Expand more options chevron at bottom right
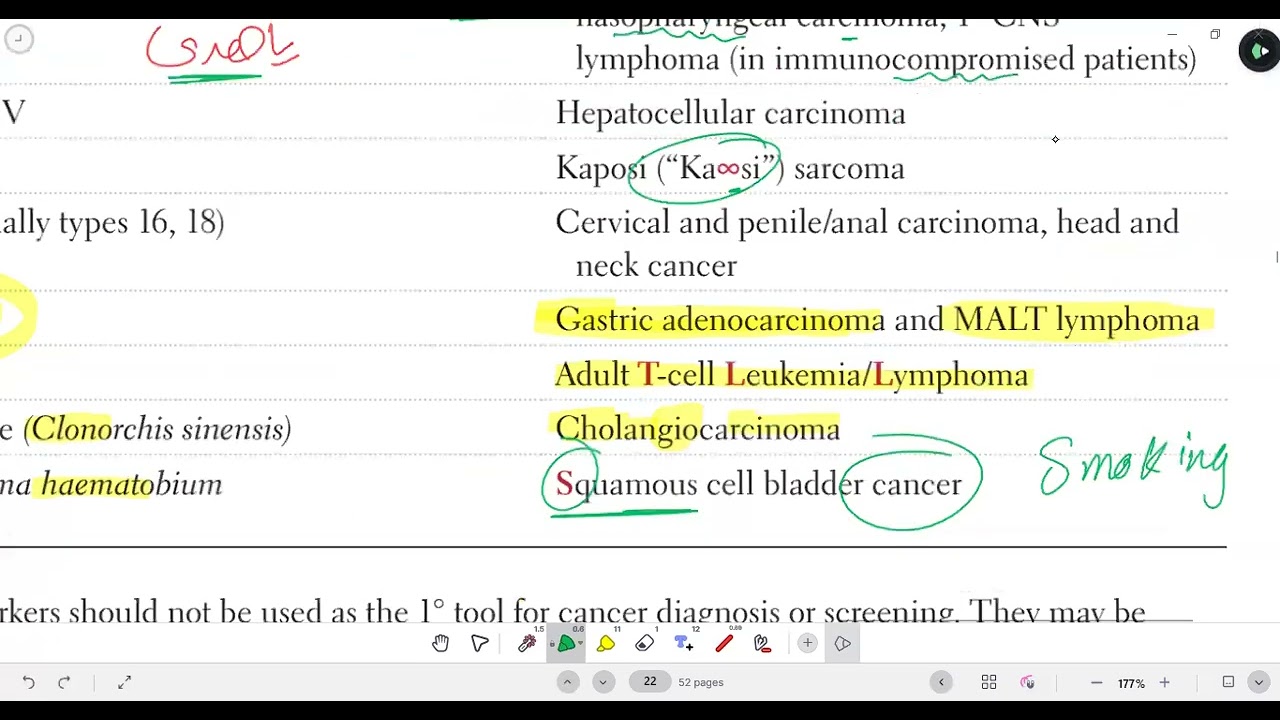The width and height of the screenshot is (1280, 720). [x=1259, y=682]
